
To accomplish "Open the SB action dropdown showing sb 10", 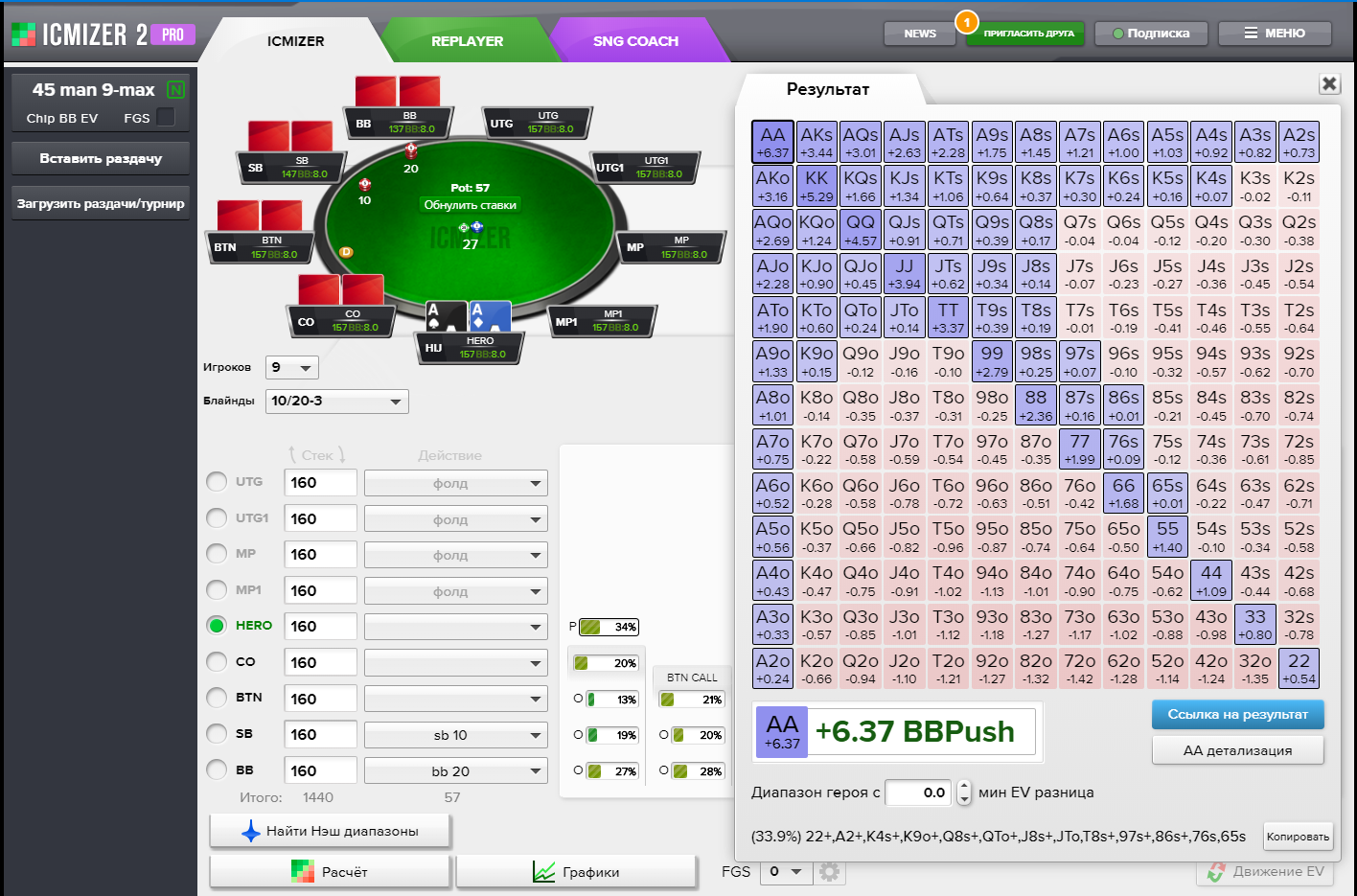I will tap(456, 735).
